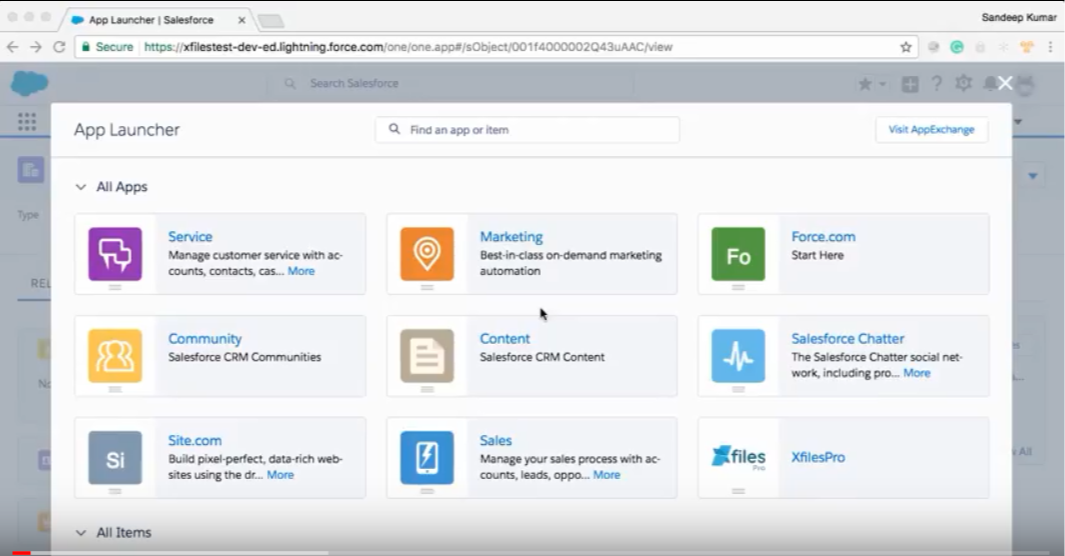
Task: Click the Si Site.com icon
Action: point(115,458)
